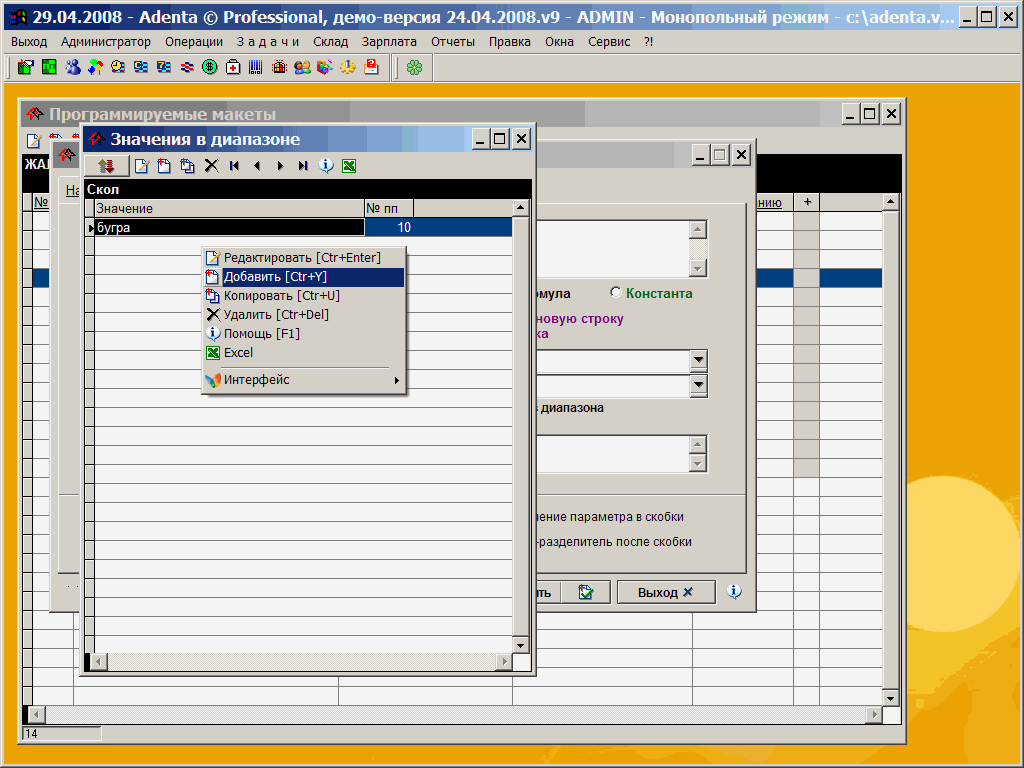Viewport: 1024px width, 768px height.
Task: Click the sort arrows button in the range values toolbar
Action: [106, 166]
